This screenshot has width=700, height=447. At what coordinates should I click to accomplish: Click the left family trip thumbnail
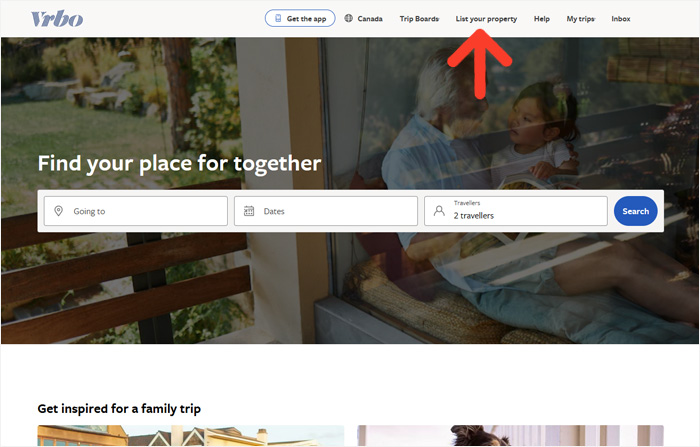(x=191, y=436)
